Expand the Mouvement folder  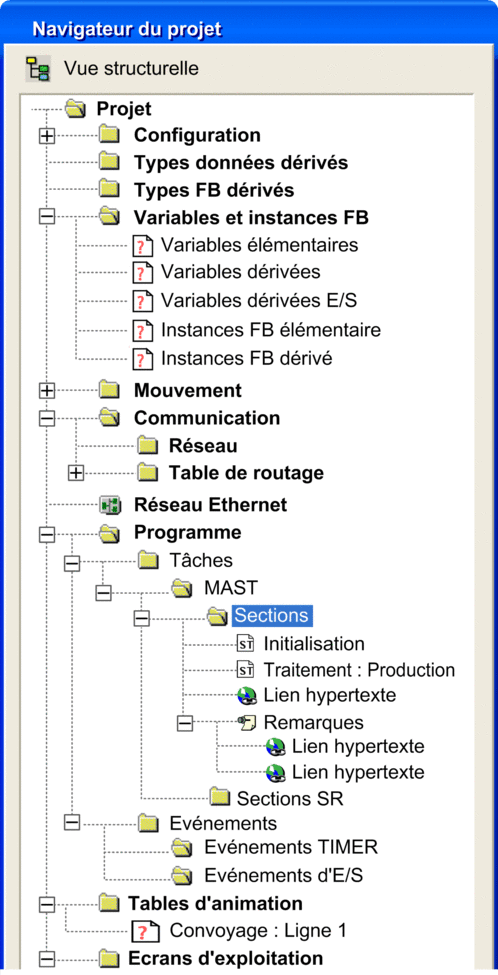(x=47, y=390)
